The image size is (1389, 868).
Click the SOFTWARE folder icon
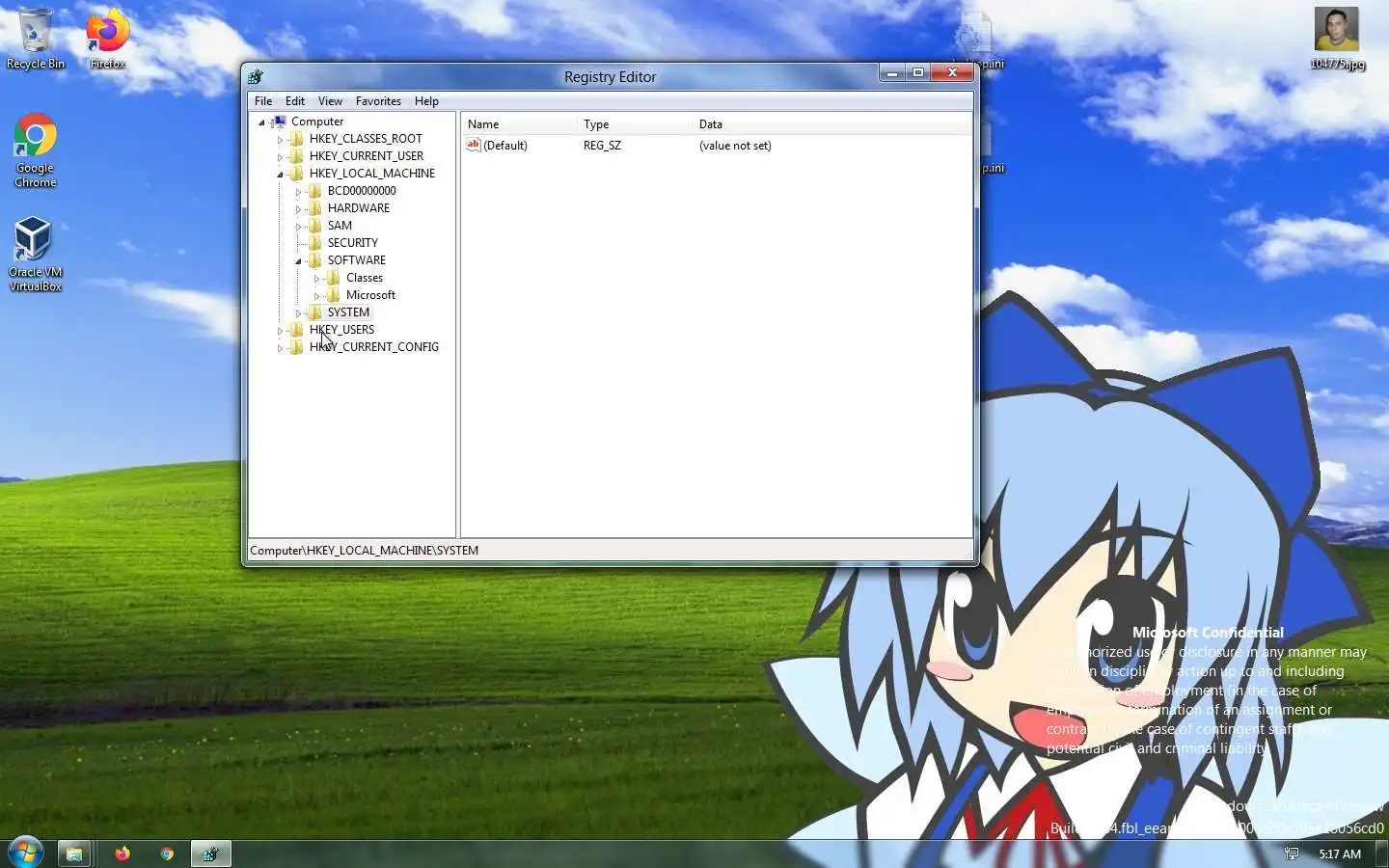click(x=315, y=260)
